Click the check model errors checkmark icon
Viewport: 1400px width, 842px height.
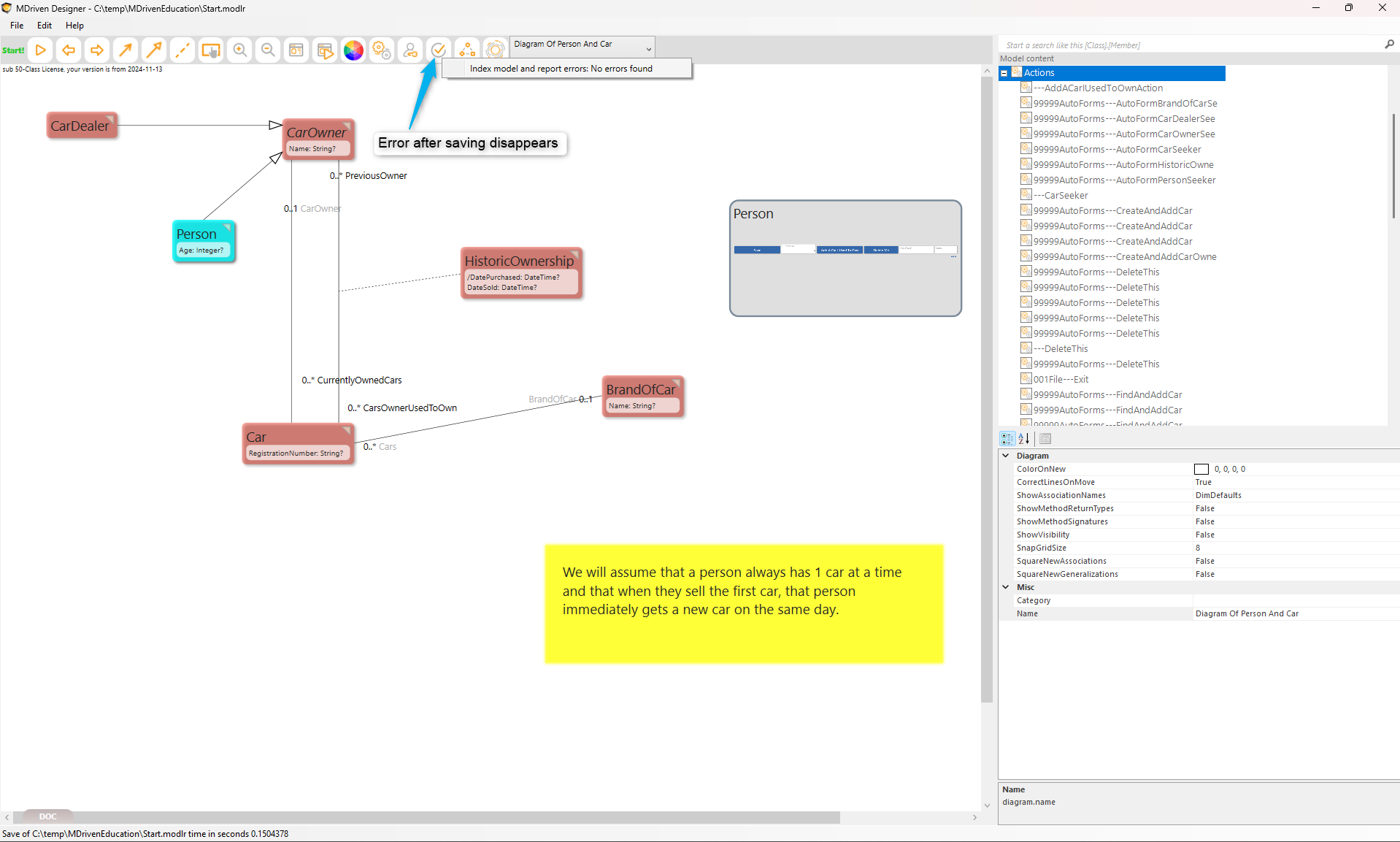click(438, 50)
